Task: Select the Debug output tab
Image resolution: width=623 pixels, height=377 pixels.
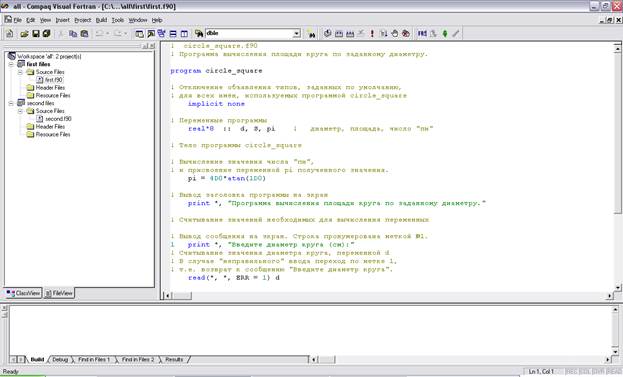Action: [60, 360]
